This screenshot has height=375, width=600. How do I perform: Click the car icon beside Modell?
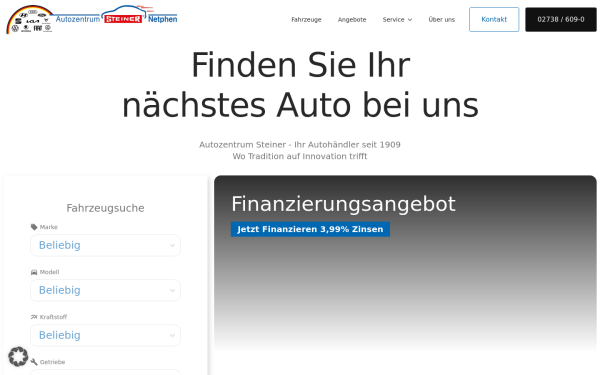coord(34,272)
